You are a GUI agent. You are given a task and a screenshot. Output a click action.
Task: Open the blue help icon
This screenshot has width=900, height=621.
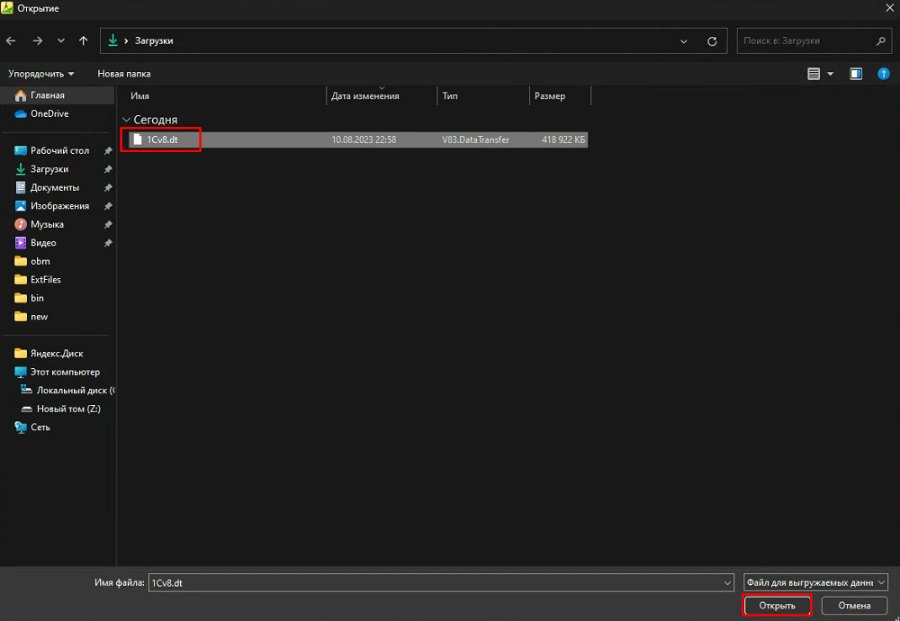click(x=883, y=73)
